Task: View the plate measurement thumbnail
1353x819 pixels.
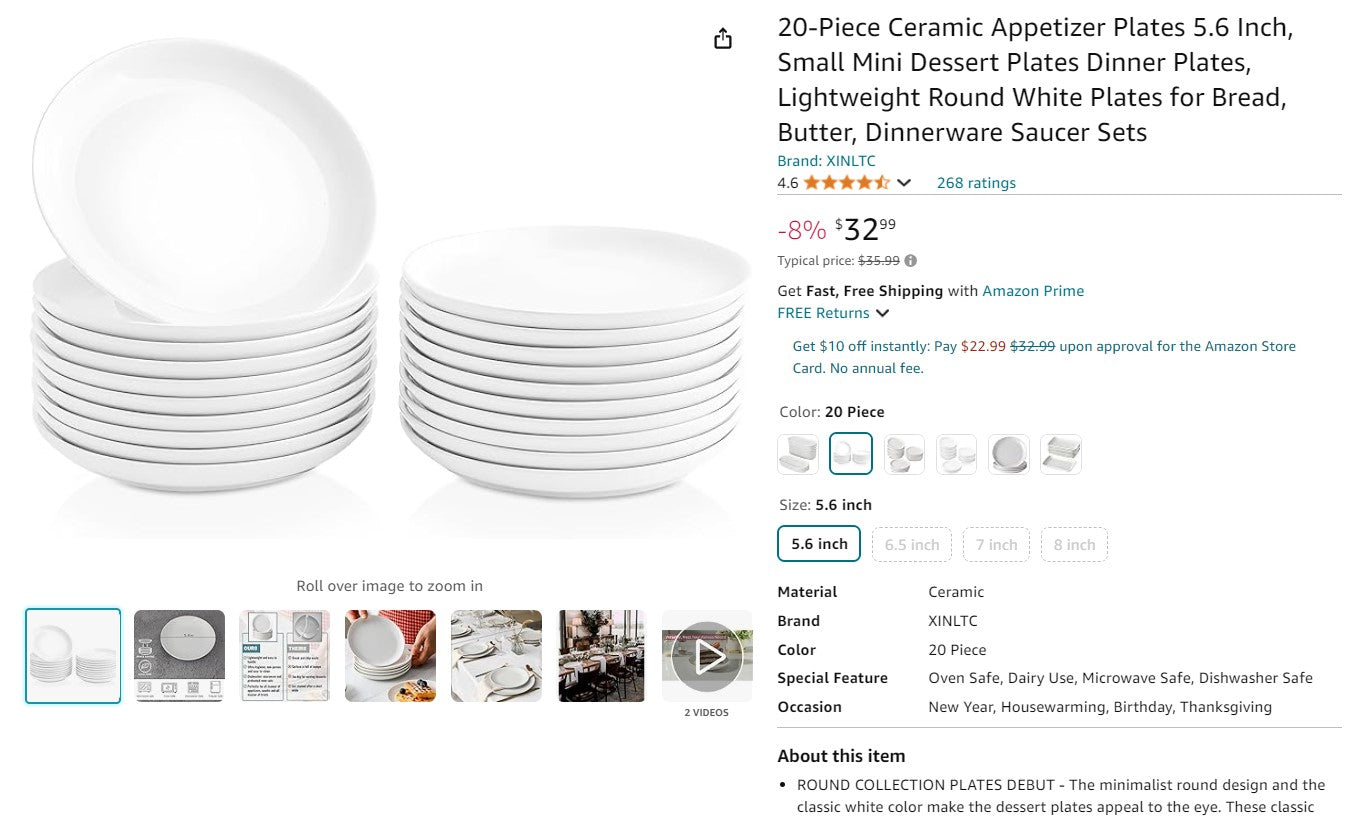Action: (178, 655)
